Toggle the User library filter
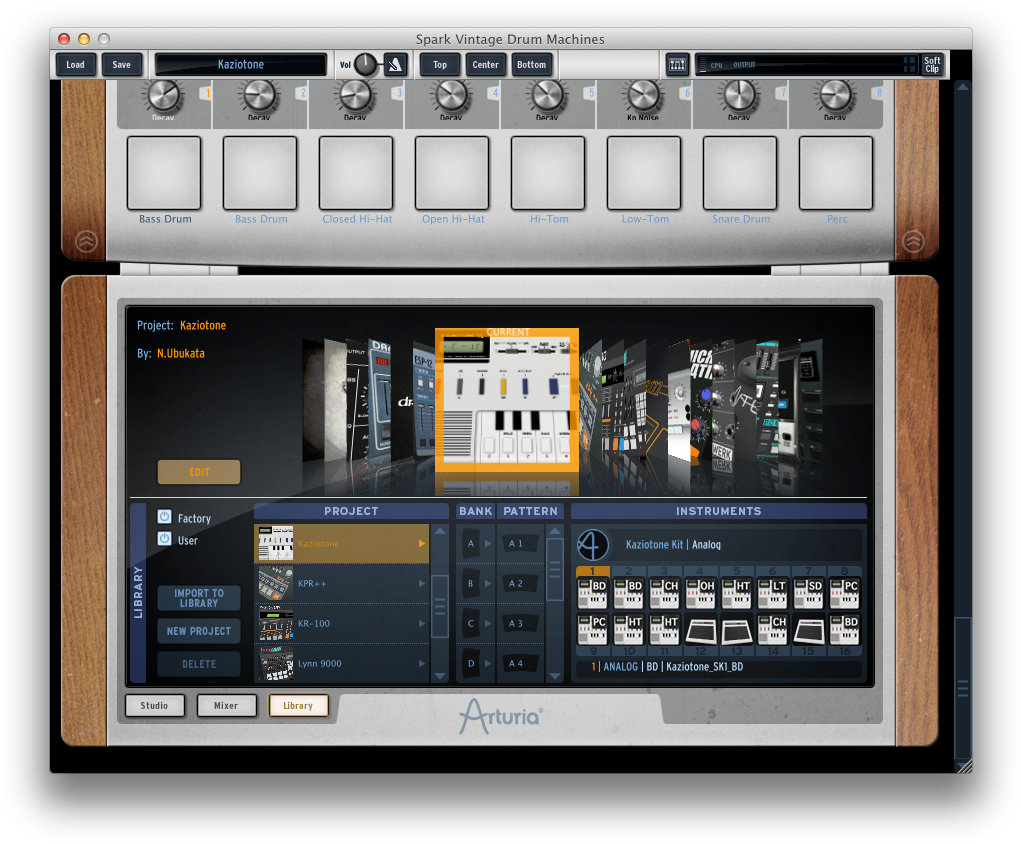This screenshot has height=844, width=1021. tap(164, 539)
